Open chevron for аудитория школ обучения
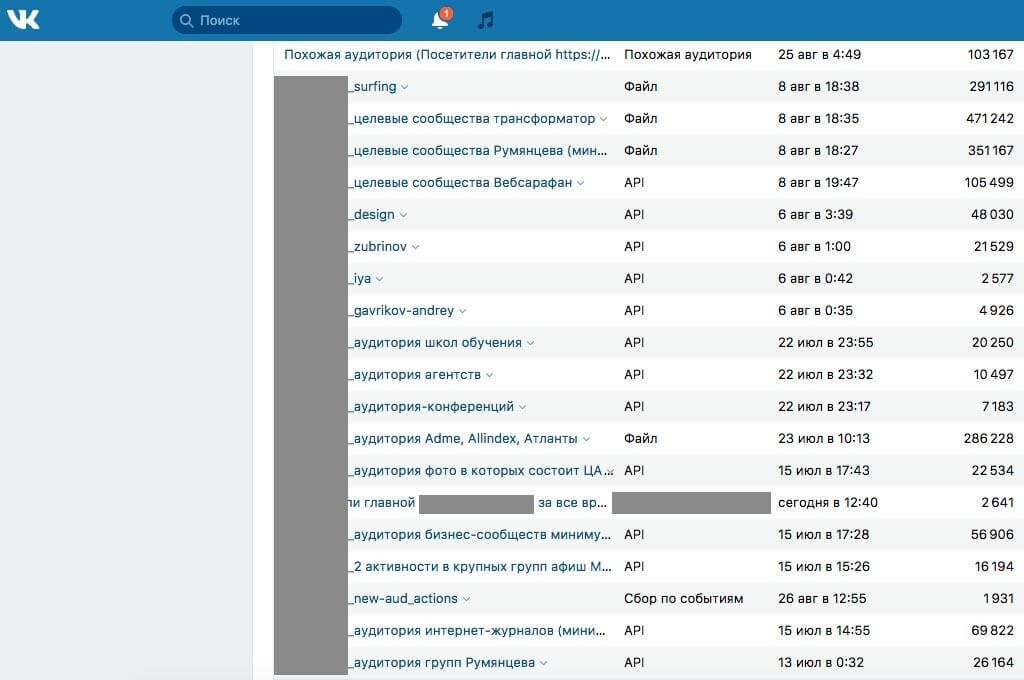The height and width of the screenshot is (680, 1024). (530, 343)
